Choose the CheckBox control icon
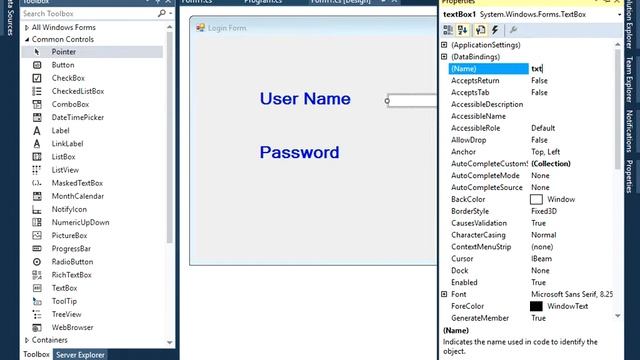The height and width of the screenshot is (360, 640). click(37, 78)
